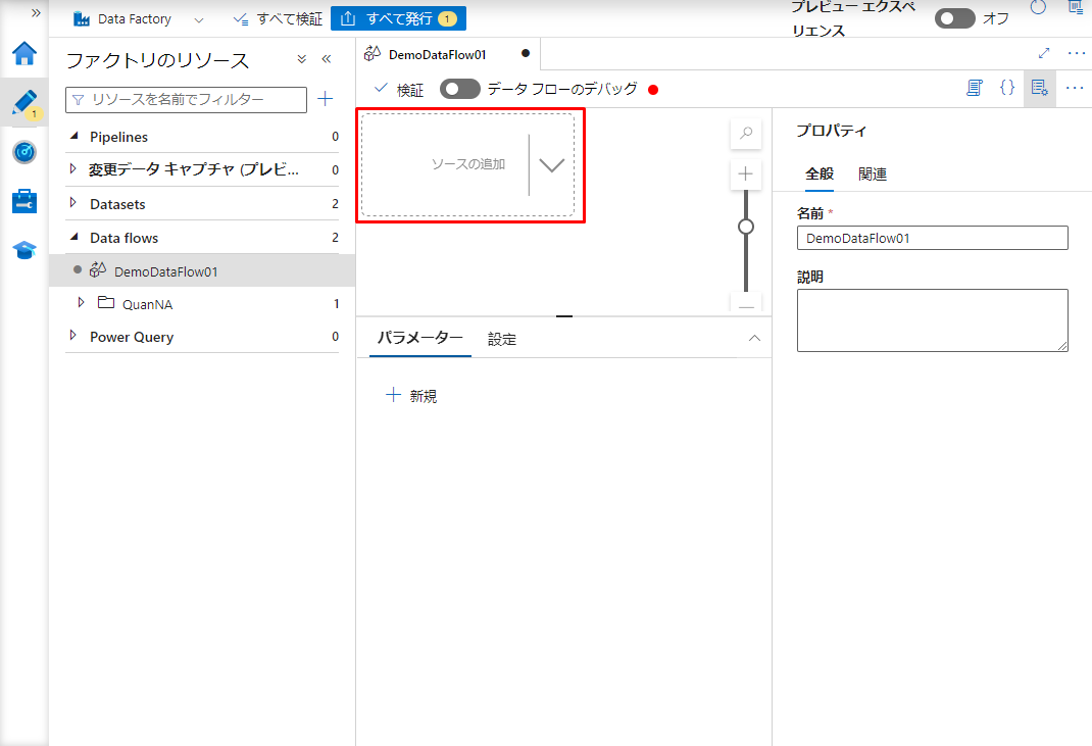This screenshot has height=746, width=1092.
Task: Open the Manage toolbox icon in sidebar
Action: (24, 201)
